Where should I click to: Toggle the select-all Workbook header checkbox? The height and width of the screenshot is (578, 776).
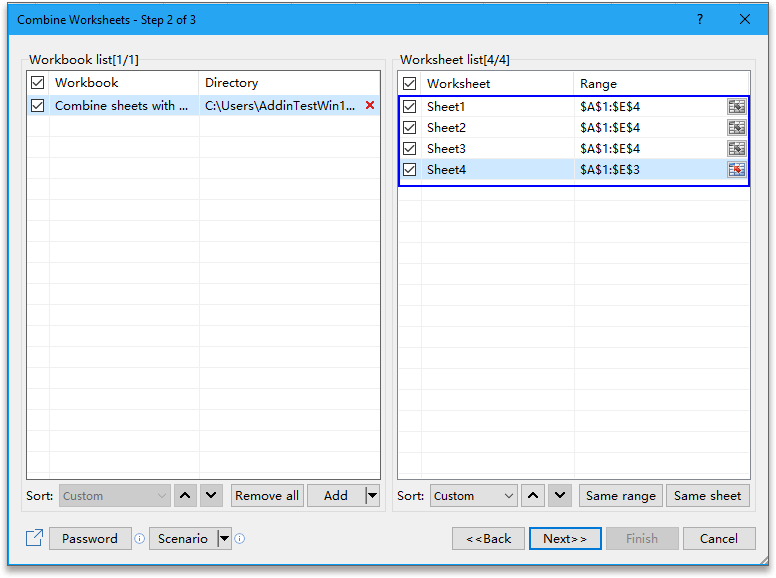click(38, 82)
